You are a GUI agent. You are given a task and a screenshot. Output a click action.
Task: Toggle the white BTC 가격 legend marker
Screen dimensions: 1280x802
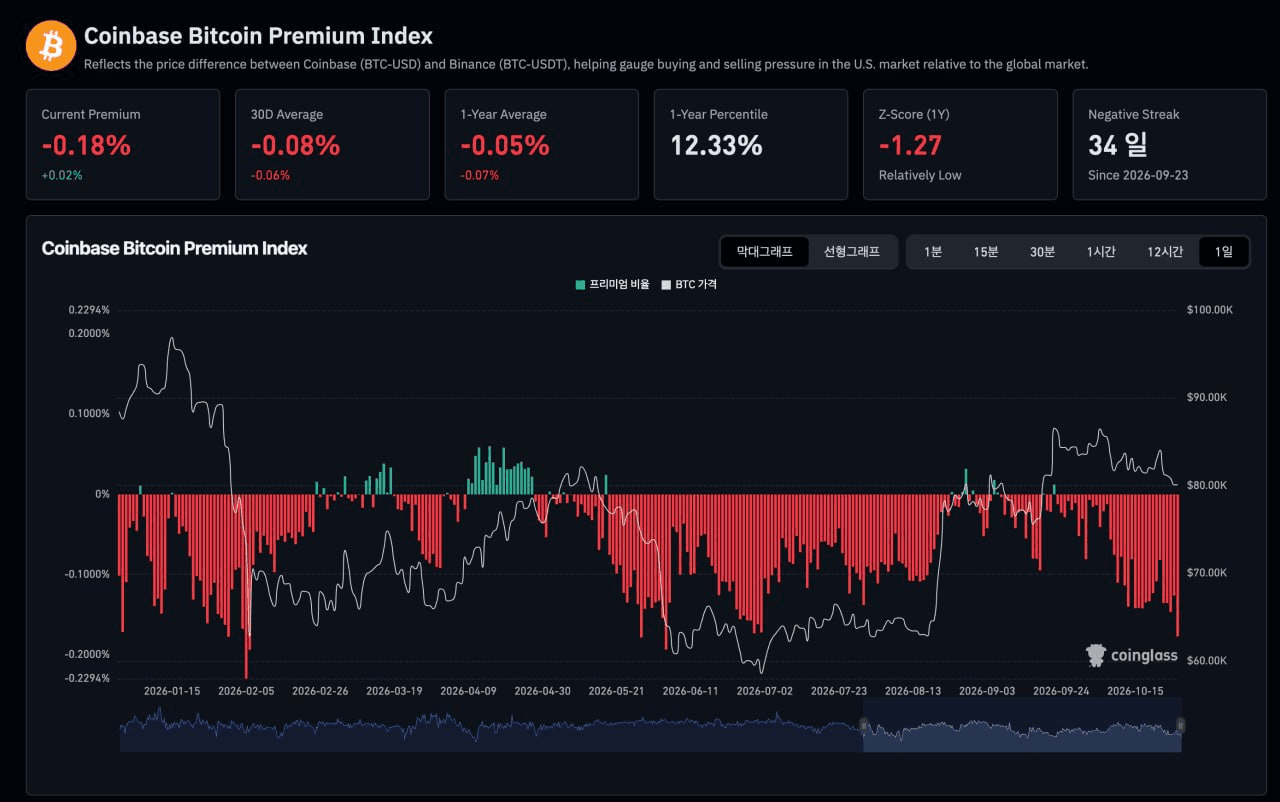click(x=666, y=285)
